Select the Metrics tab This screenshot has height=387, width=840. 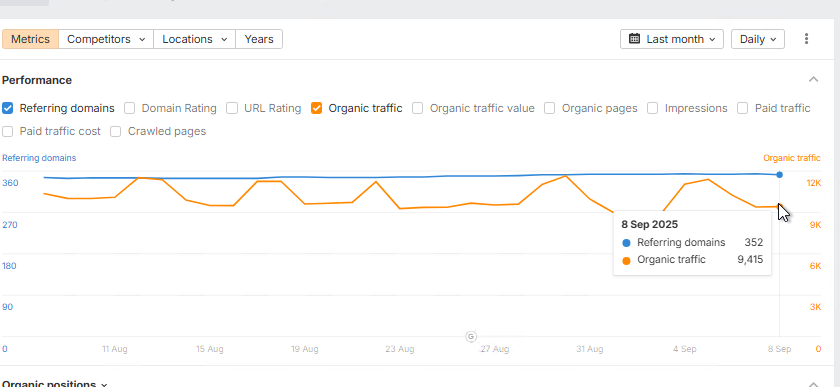[x=31, y=39]
